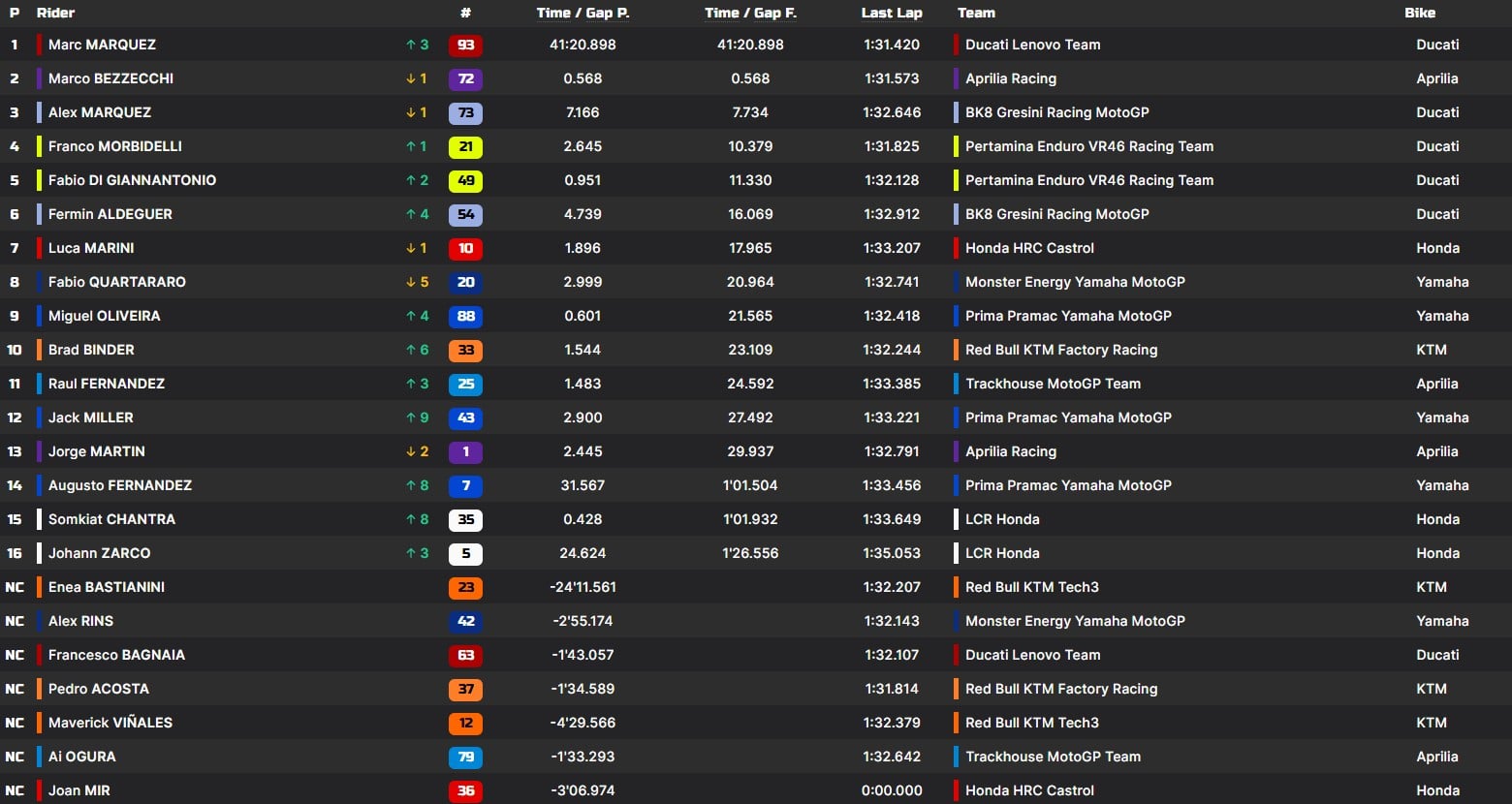Click Marc Marquez's number 93 badge
Screen dimensions: 1512x804
tap(465, 45)
